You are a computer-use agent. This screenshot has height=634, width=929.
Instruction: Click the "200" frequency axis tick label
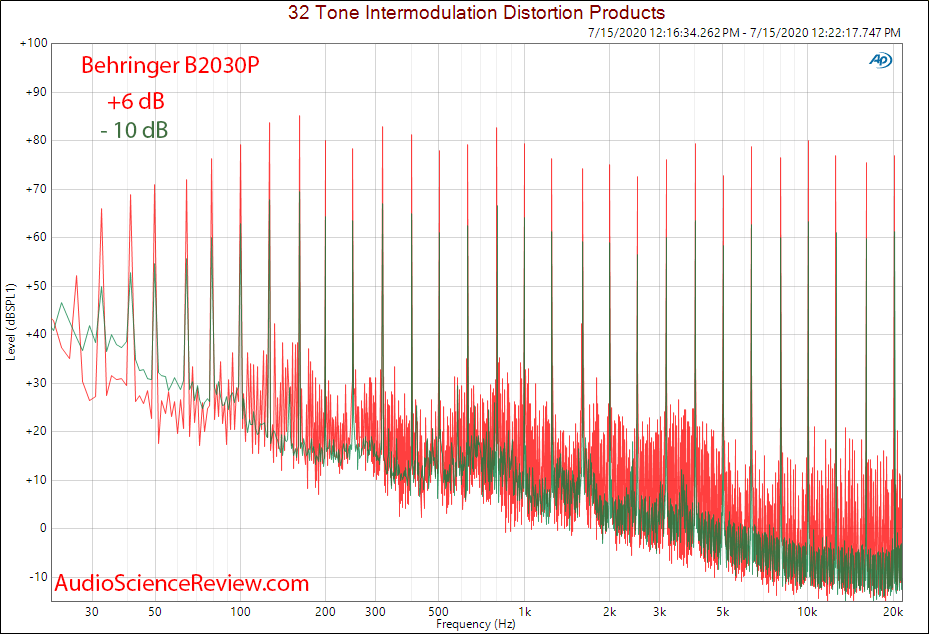pyautogui.click(x=325, y=612)
